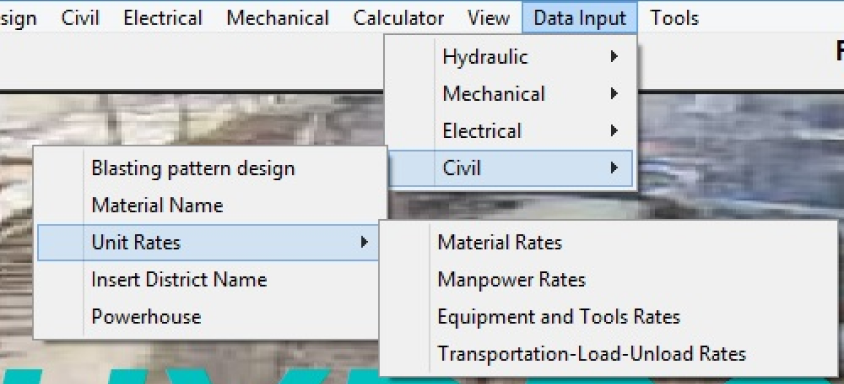Image resolution: width=844 pixels, height=384 pixels.
Task: Click the Data Input menu
Action: tap(580, 18)
